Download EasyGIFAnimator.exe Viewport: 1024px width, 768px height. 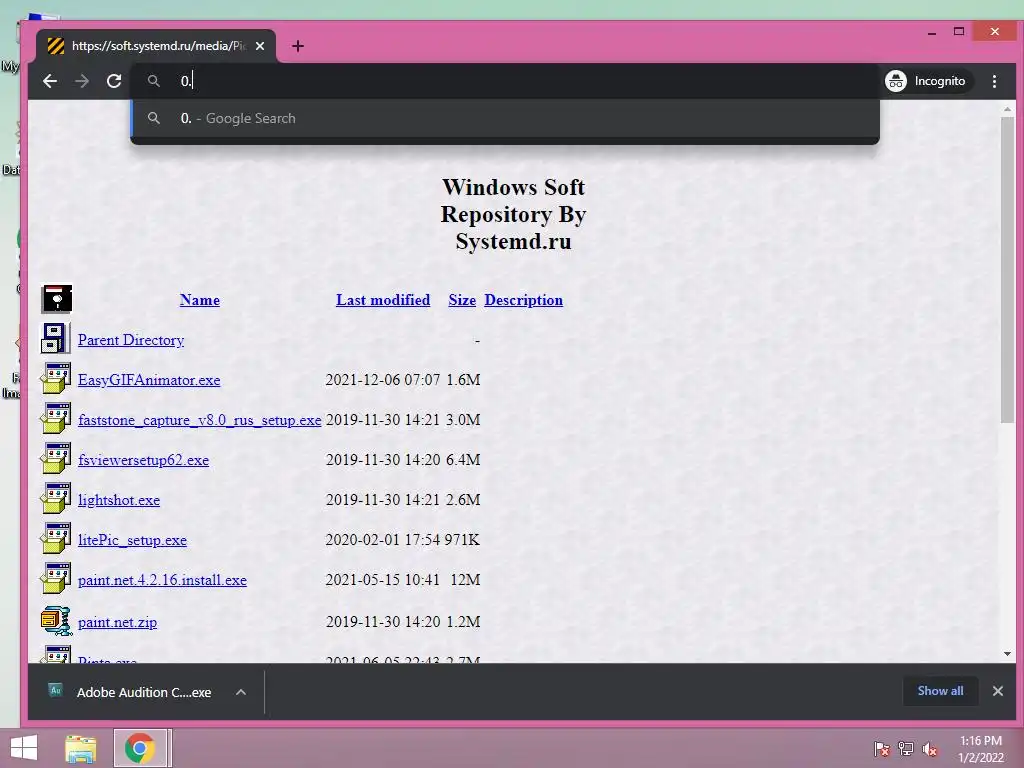(x=149, y=380)
